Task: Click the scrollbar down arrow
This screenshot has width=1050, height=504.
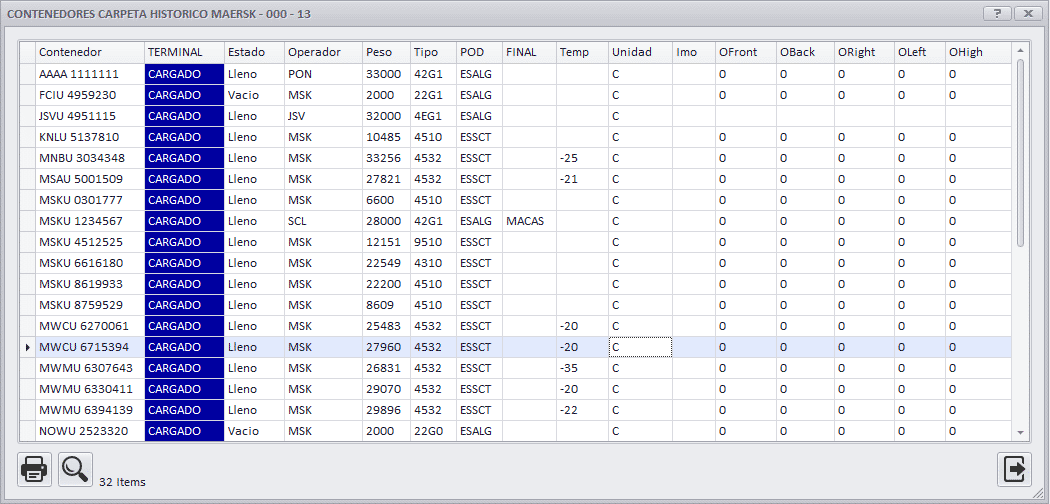Action: tap(1020, 433)
